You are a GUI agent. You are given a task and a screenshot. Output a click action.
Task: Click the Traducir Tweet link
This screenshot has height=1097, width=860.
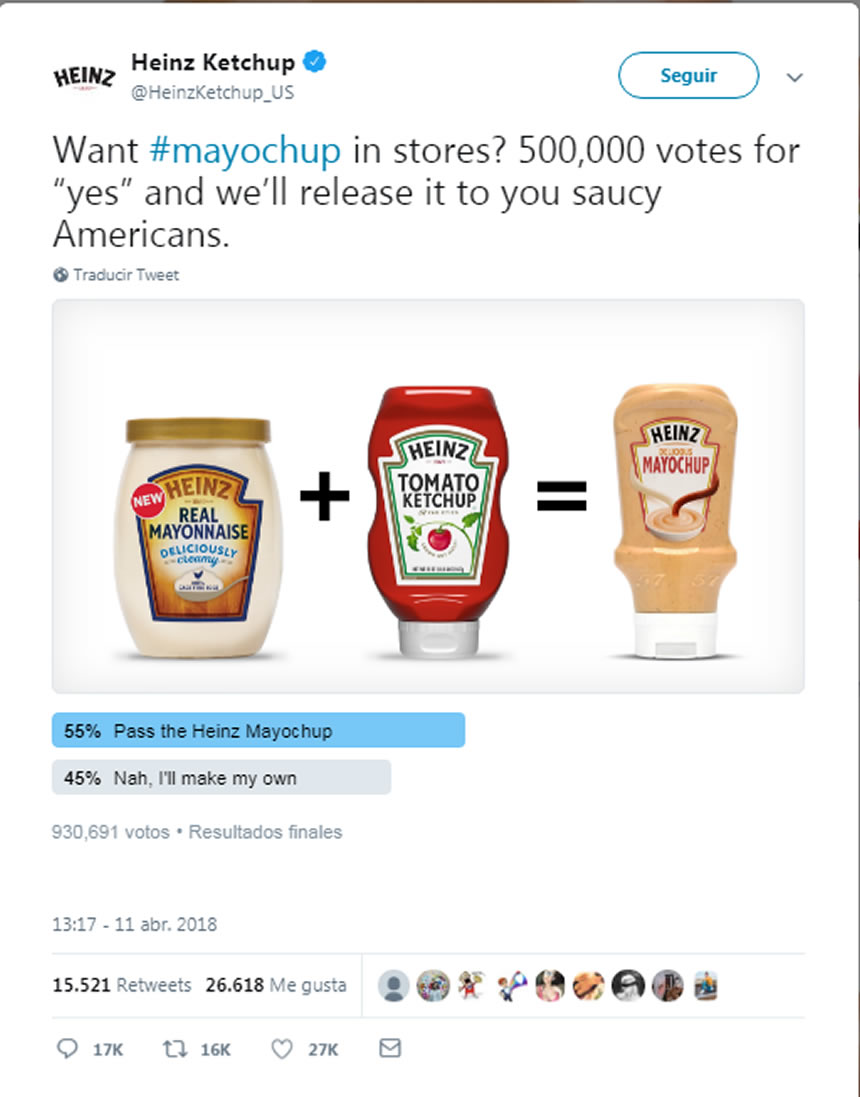[126, 274]
